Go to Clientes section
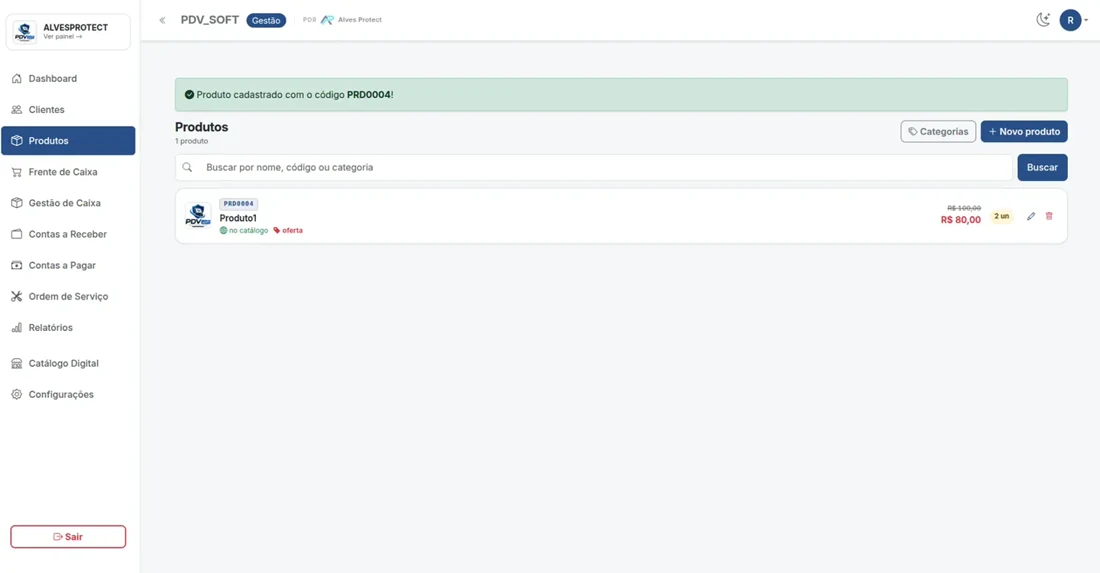Screen dimensions: 1100x573 pos(68,109)
